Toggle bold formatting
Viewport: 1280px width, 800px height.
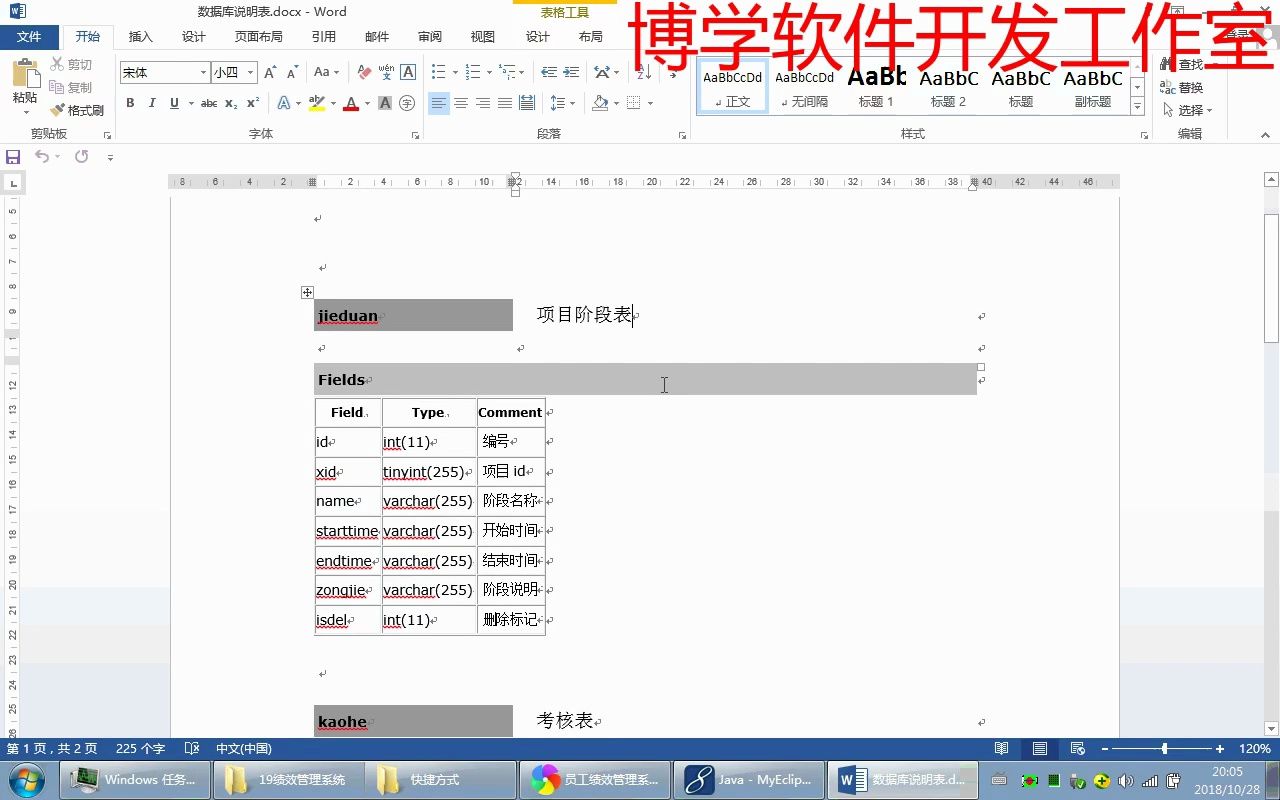coord(130,103)
